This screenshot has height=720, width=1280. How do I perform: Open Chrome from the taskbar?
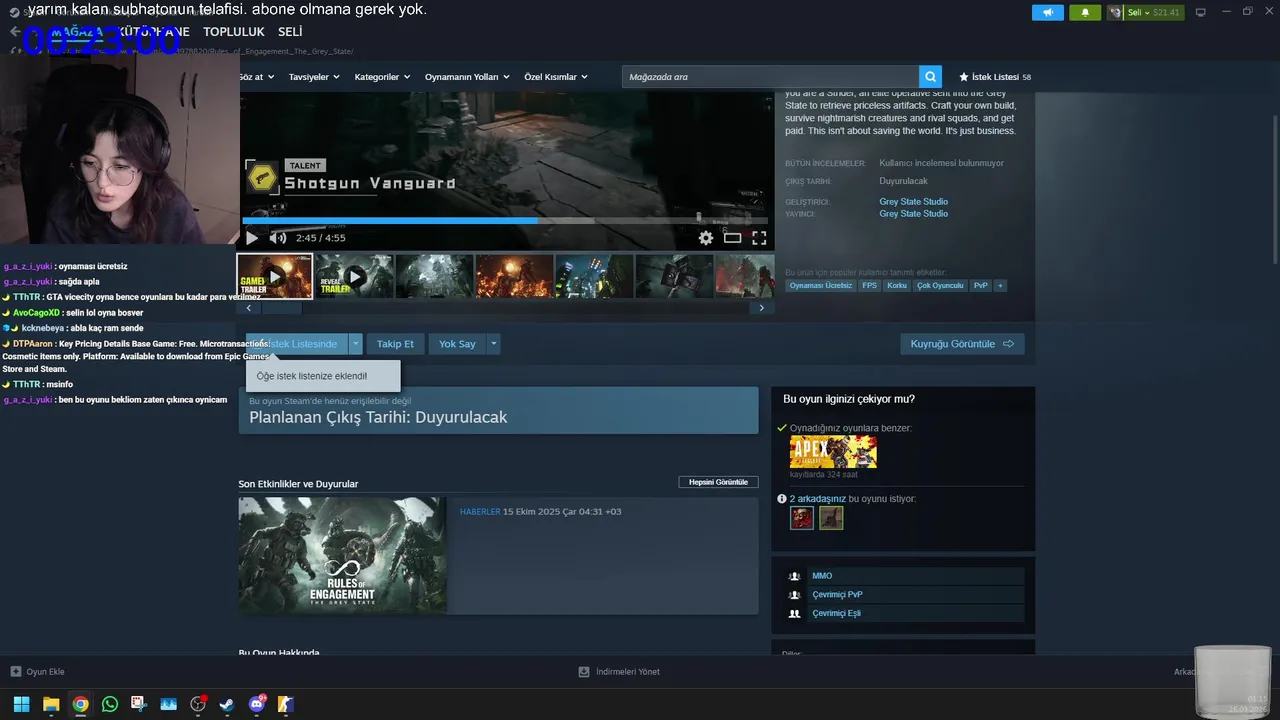click(x=80, y=704)
